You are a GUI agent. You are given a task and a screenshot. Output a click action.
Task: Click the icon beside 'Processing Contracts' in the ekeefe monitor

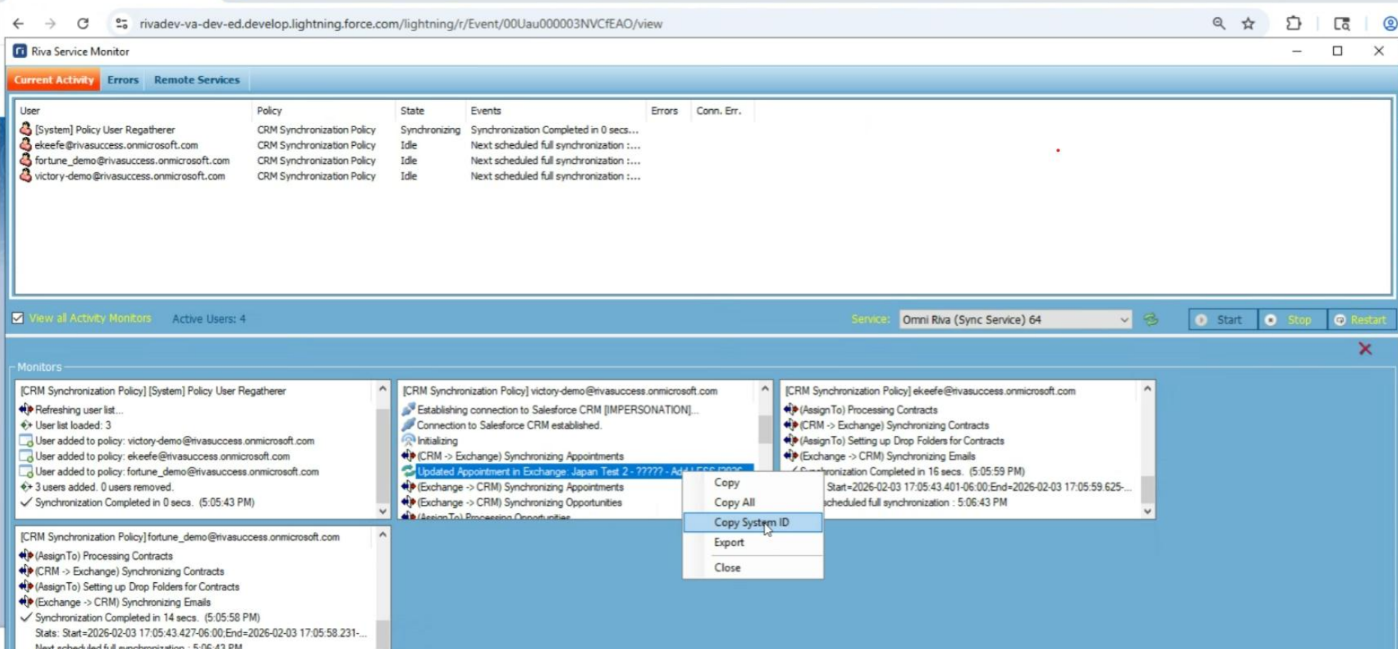(791, 410)
